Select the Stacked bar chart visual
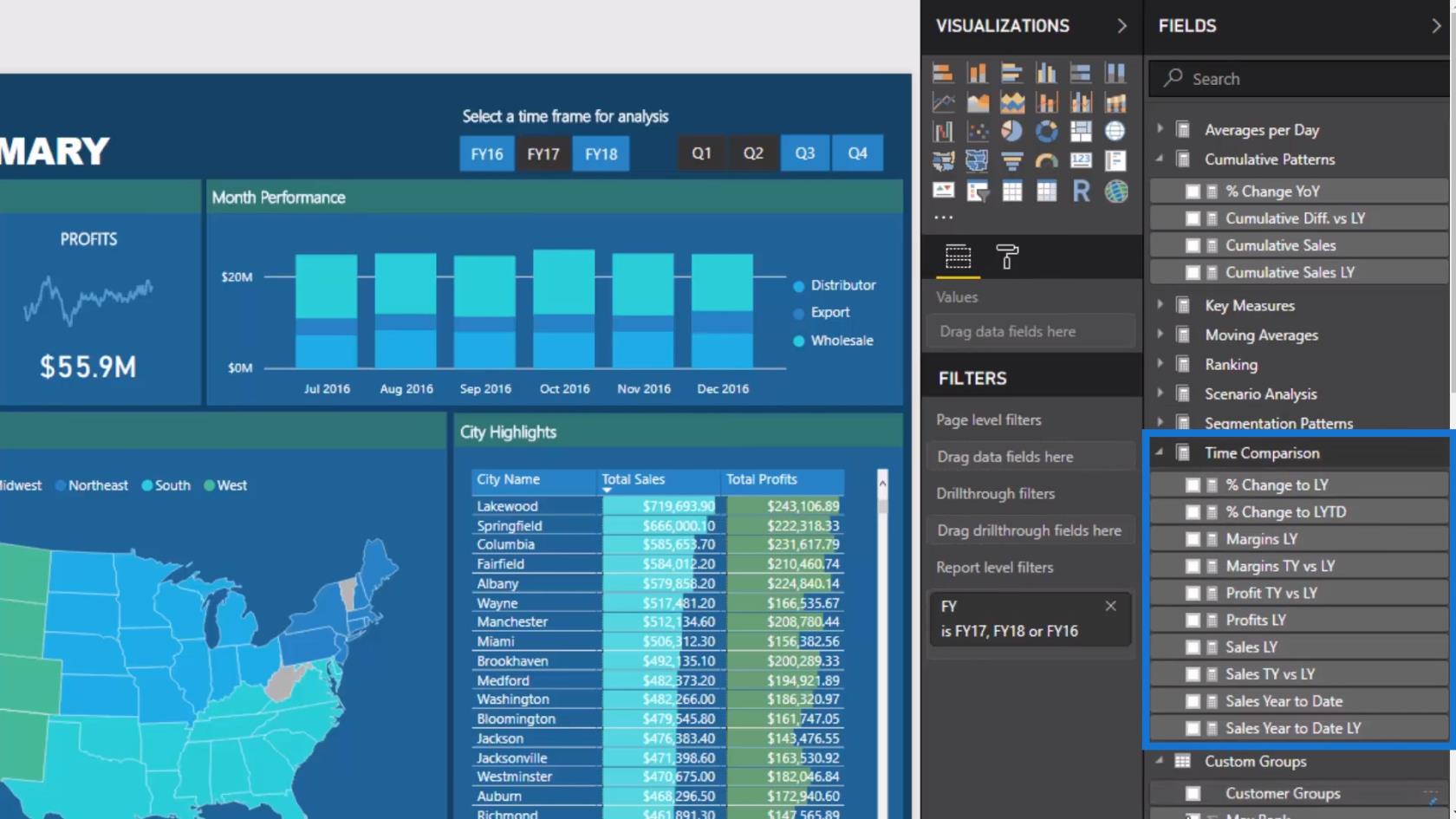The image size is (1456, 819). coord(943,73)
